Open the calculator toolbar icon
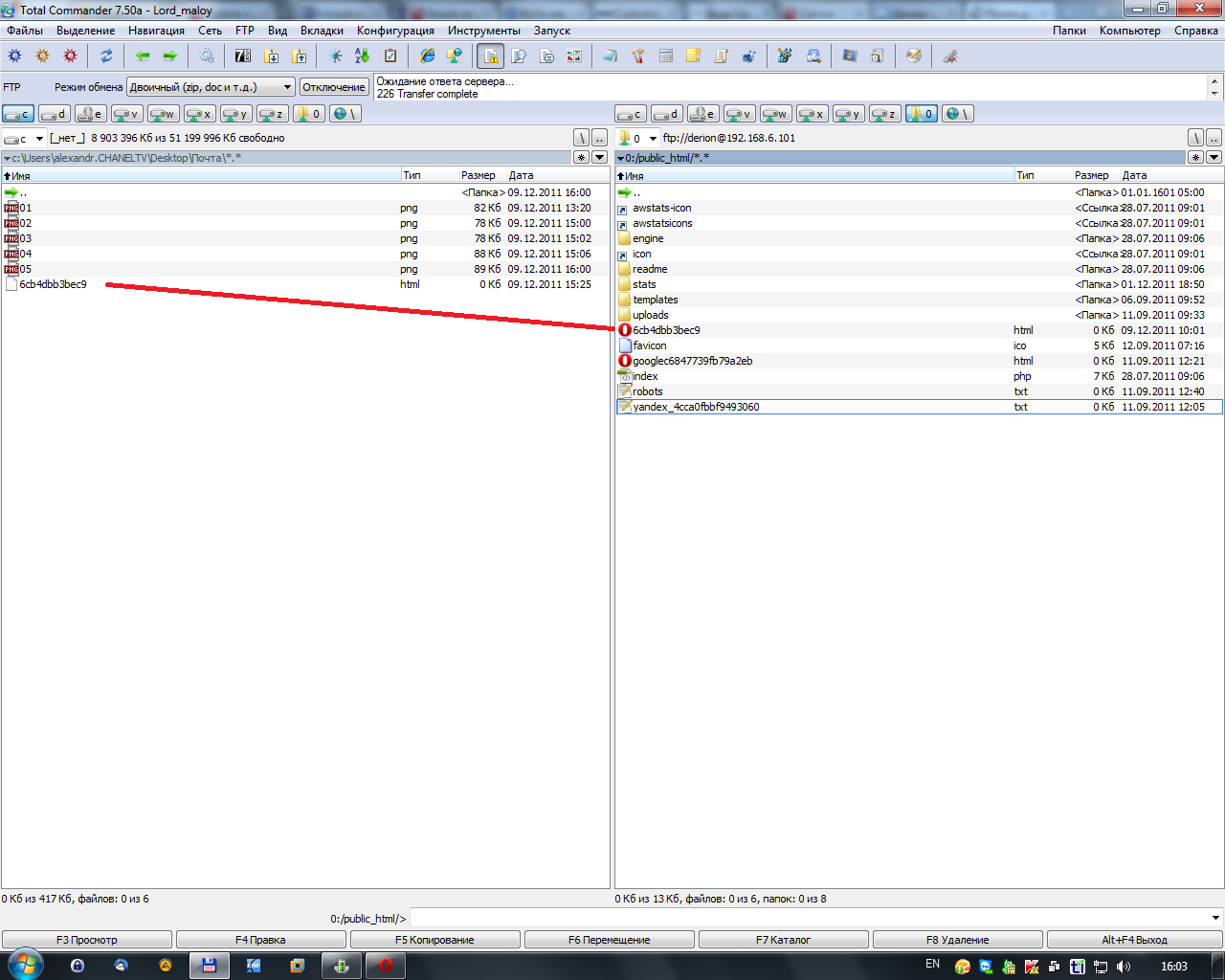The height and width of the screenshot is (980, 1225). pyautogui.click(x=666, y=56)
